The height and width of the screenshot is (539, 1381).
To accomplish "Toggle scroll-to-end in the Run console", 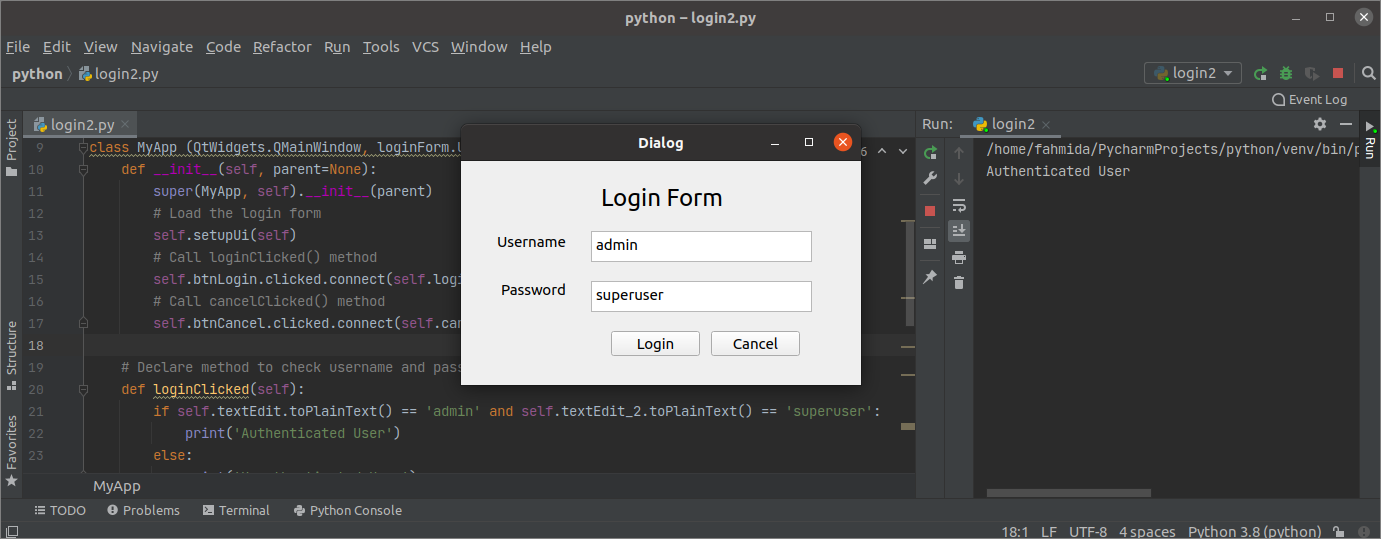I will 959,231.
